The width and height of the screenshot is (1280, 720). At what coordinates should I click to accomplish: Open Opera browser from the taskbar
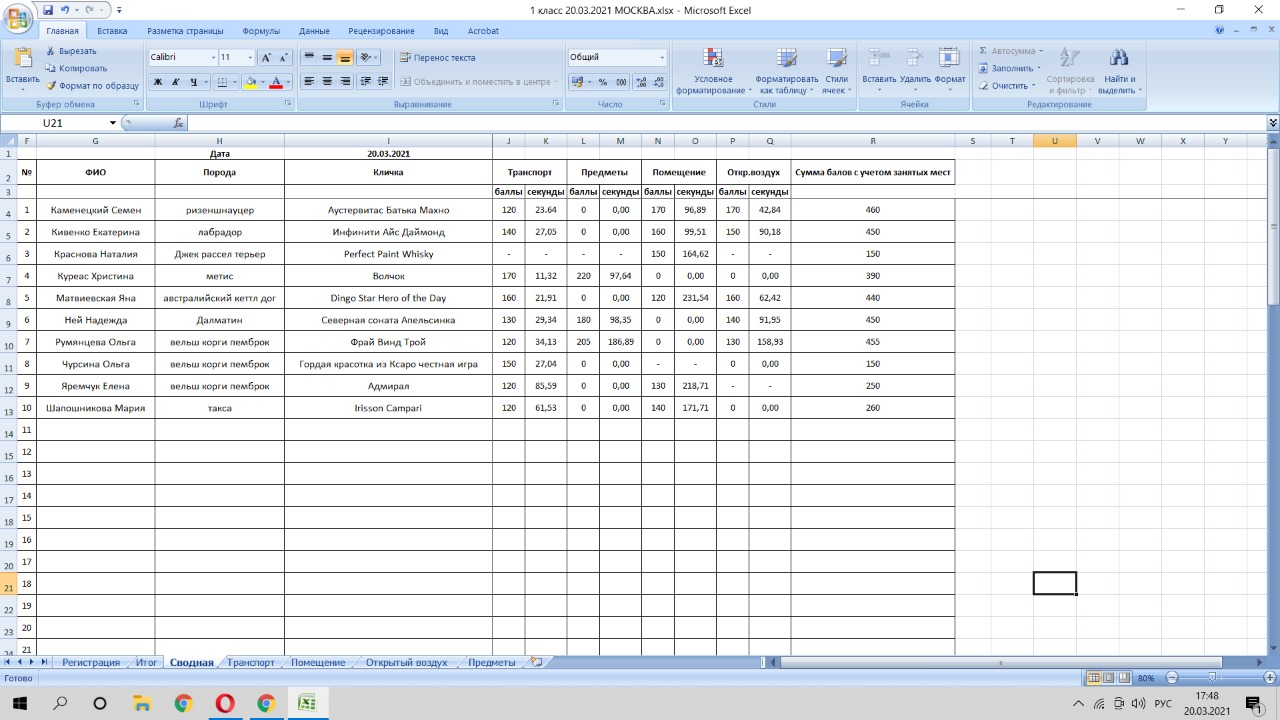[x=225, y=703]
